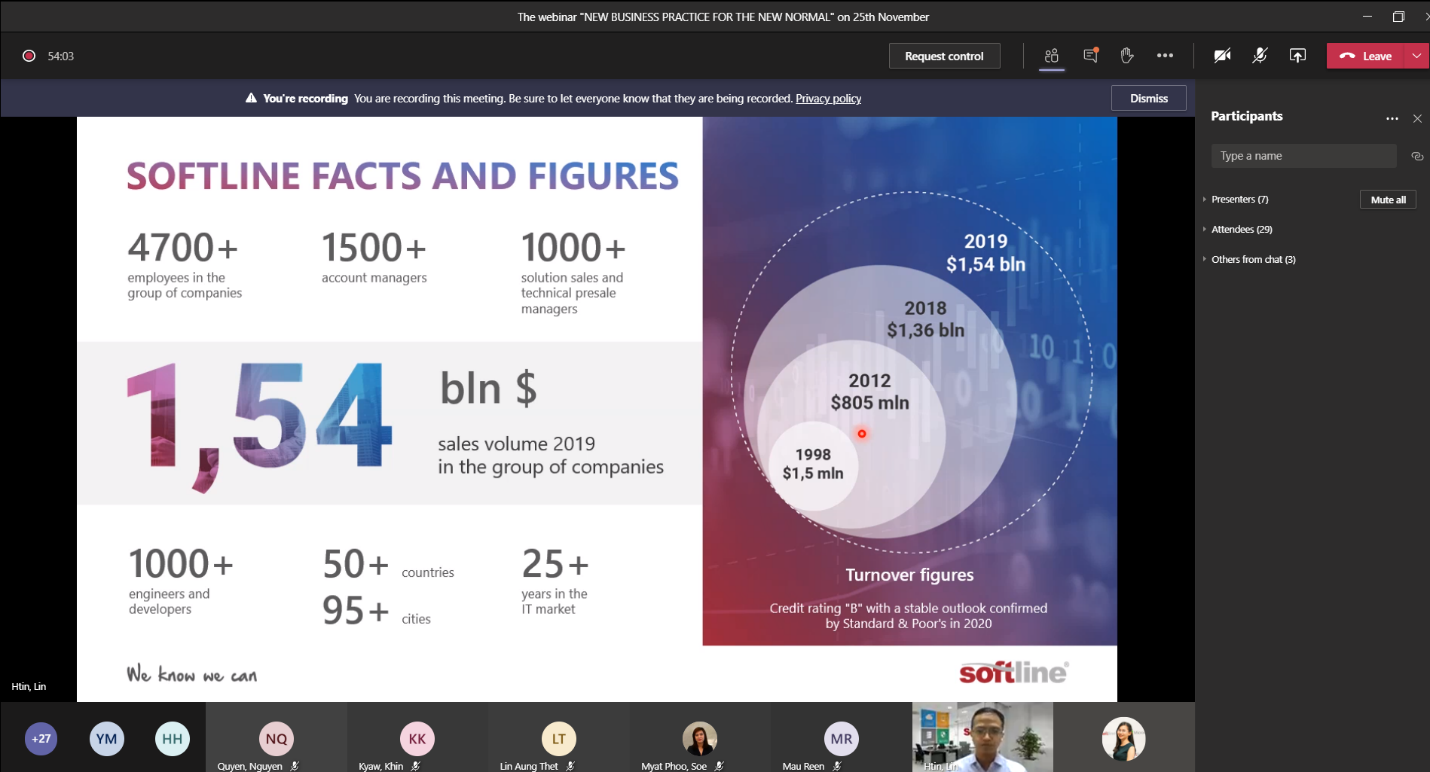Open the +27 more participants bubble
The image size is (1430, 772).
coord(41,739)
